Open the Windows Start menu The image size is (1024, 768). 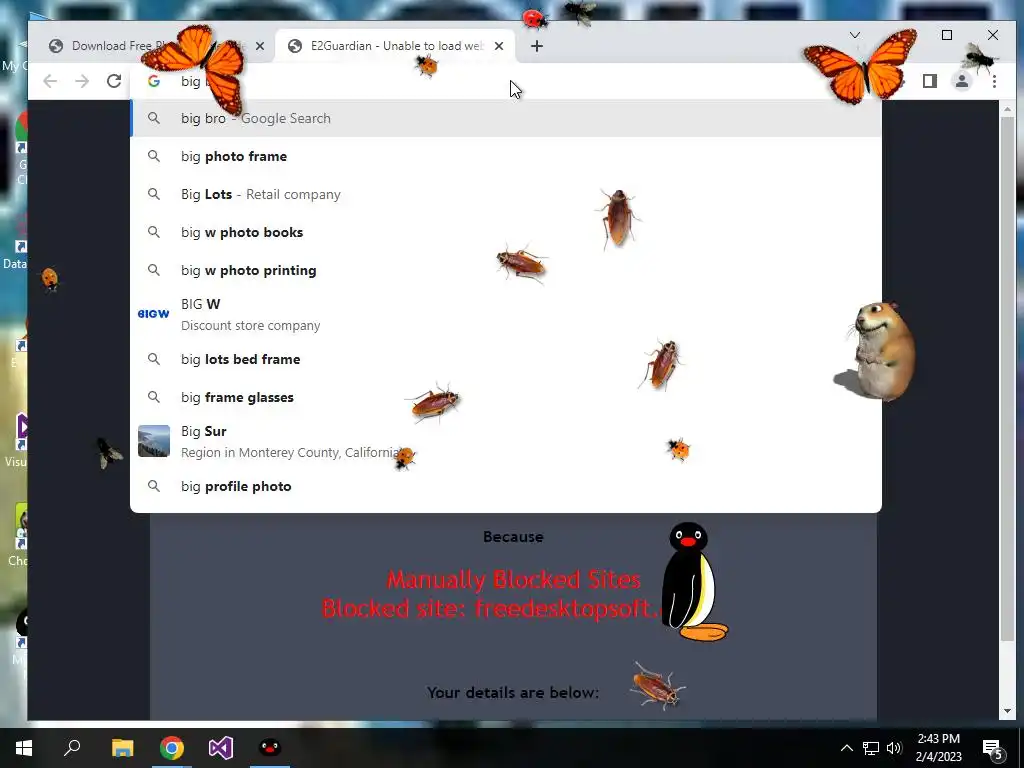click(x=24, y=748)
